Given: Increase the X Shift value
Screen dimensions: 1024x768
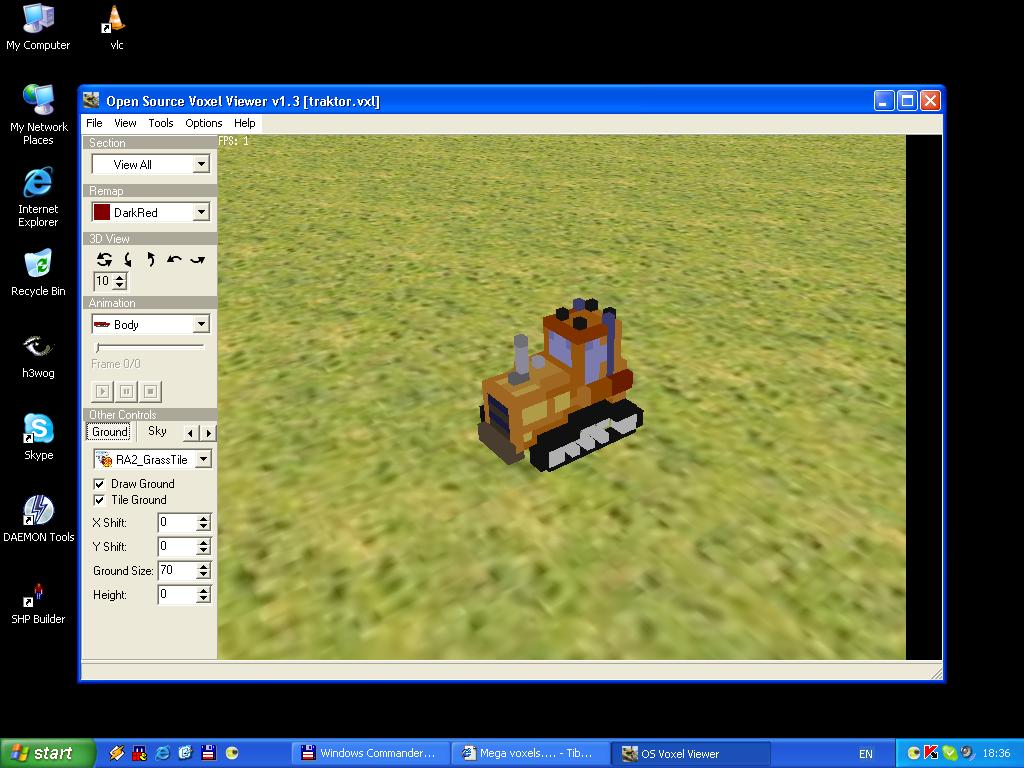Looking at the screenshot, I should click(x=203, y=519).
